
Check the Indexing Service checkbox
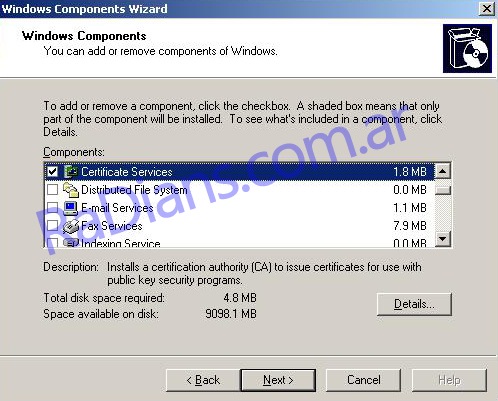tap(52, 242)
